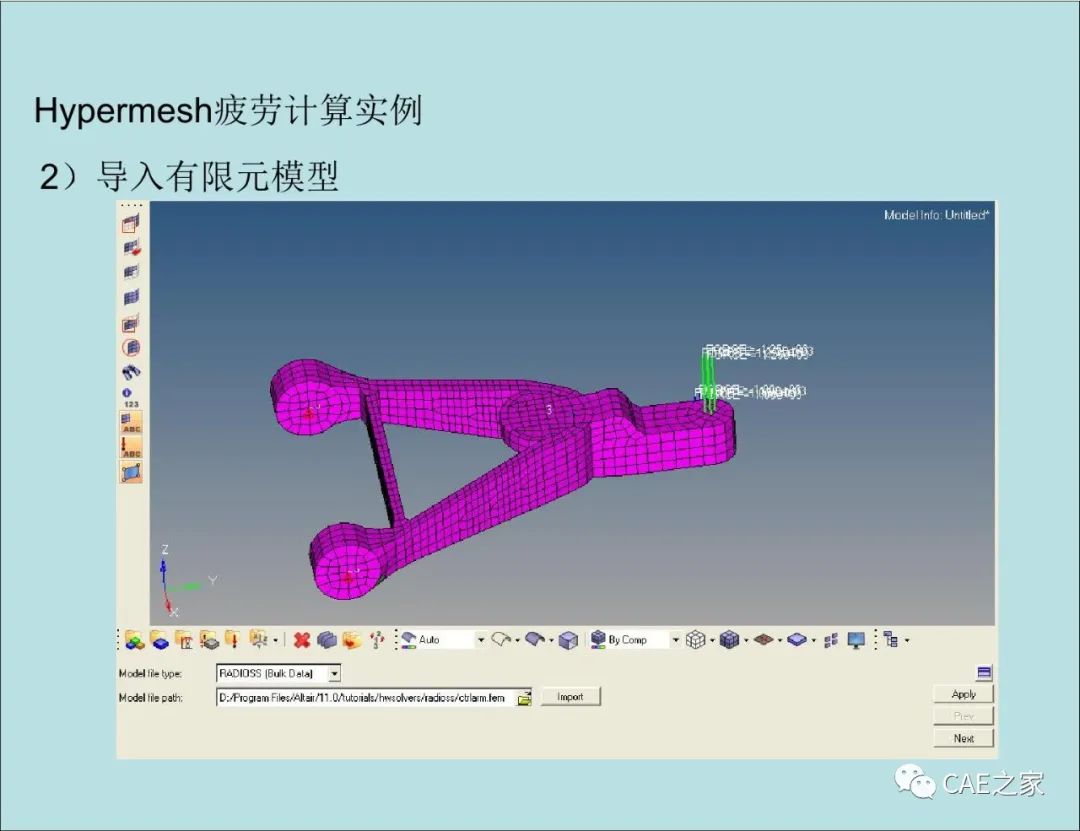Expand arrow next to brown shell element icon
Screen dimensions: 1080x831
(x=780, y=641)
